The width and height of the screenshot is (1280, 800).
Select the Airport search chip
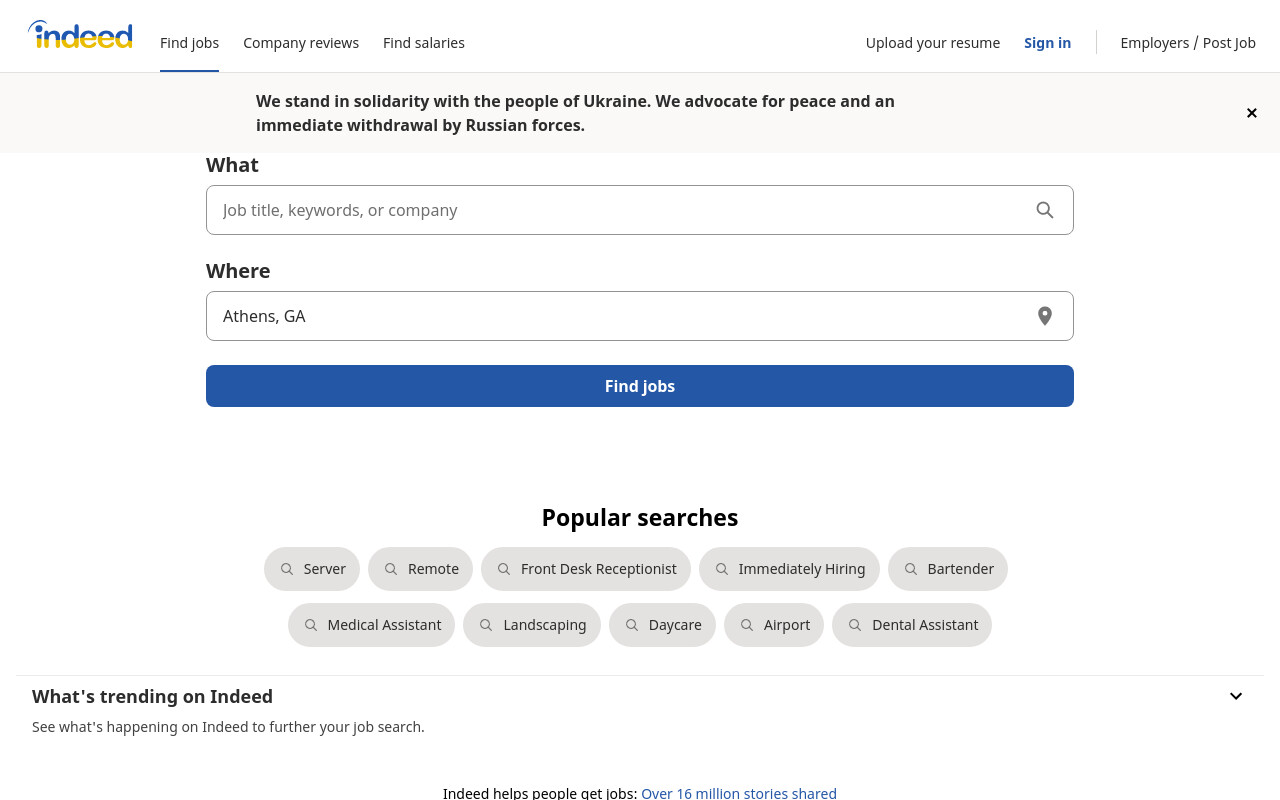click(774, 625)
